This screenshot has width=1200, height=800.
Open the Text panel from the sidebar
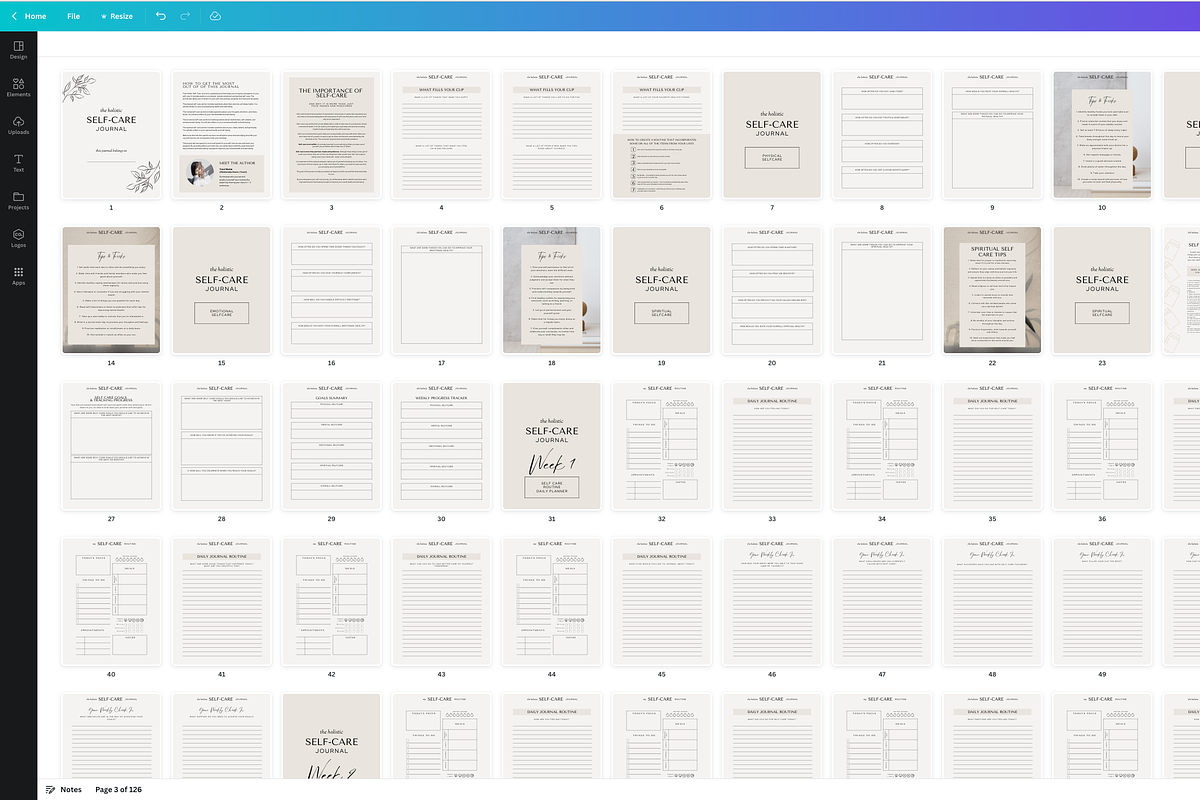coord(17,164)
